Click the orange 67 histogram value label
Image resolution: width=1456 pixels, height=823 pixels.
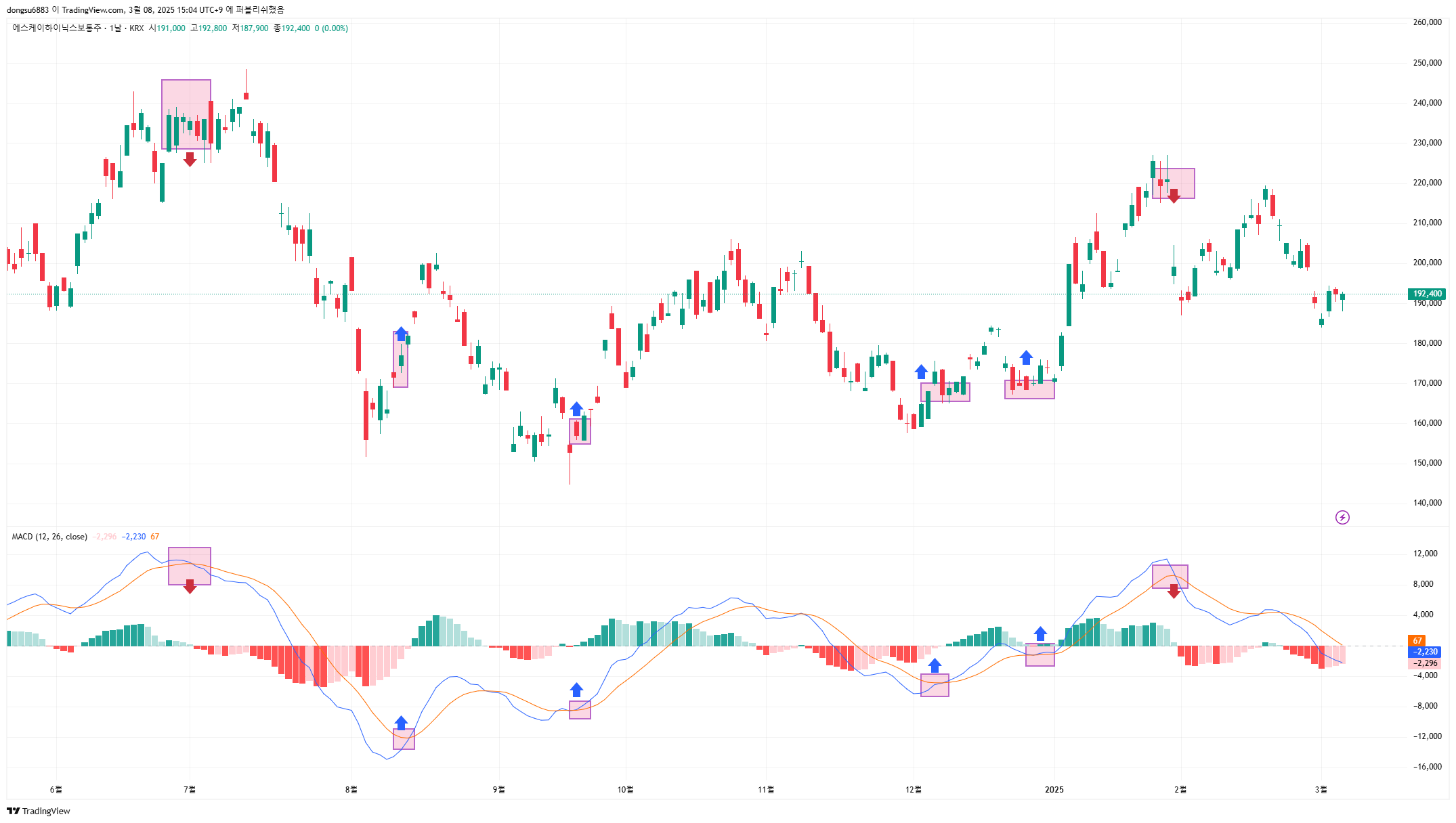[x=1417, y=640]
